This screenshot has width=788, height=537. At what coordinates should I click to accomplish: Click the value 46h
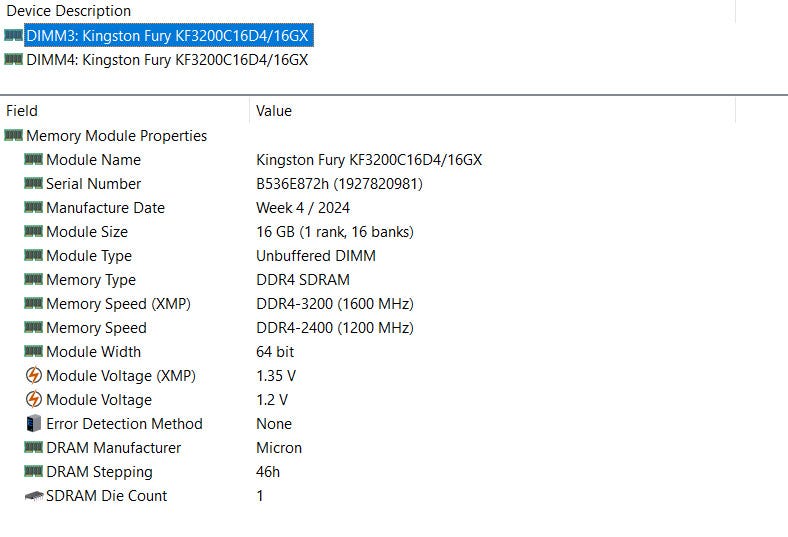coord(268,472)
